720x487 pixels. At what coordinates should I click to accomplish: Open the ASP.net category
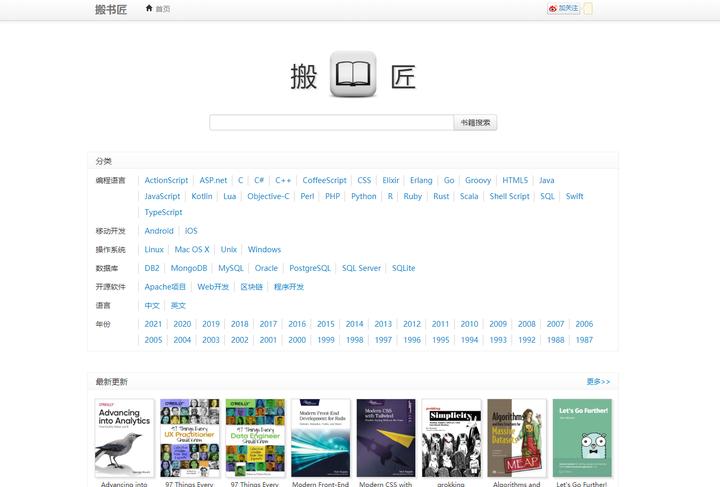[x=213, y=180]
